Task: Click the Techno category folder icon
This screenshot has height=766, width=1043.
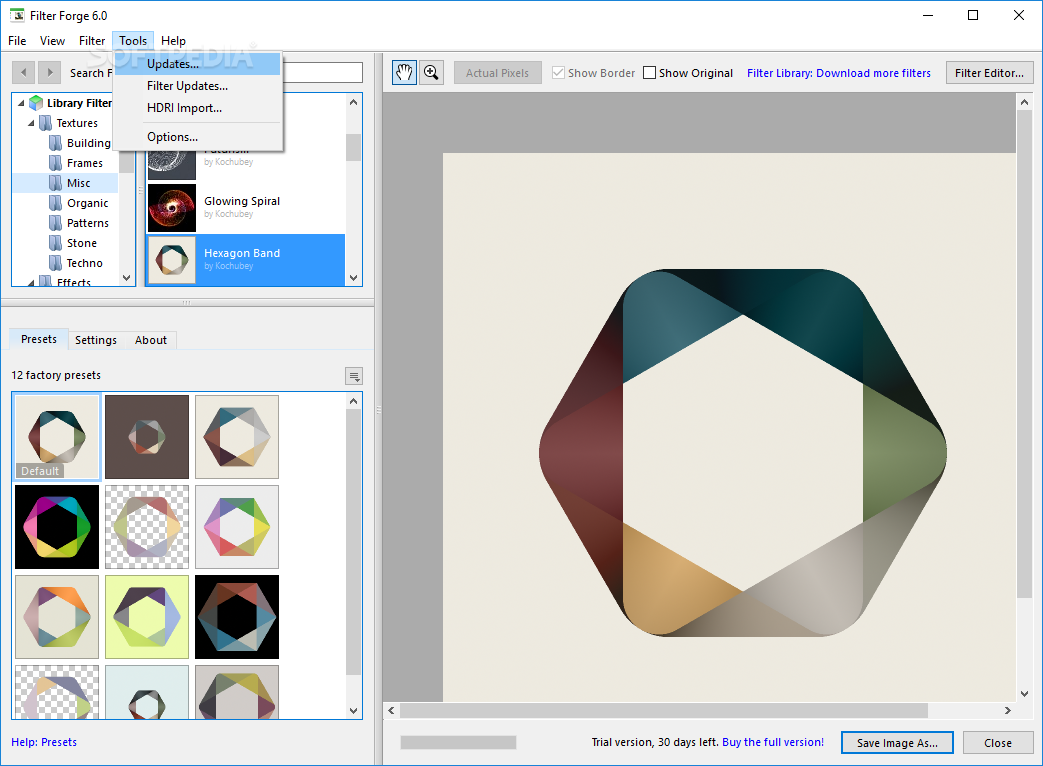Action: [x=57, y=263]
